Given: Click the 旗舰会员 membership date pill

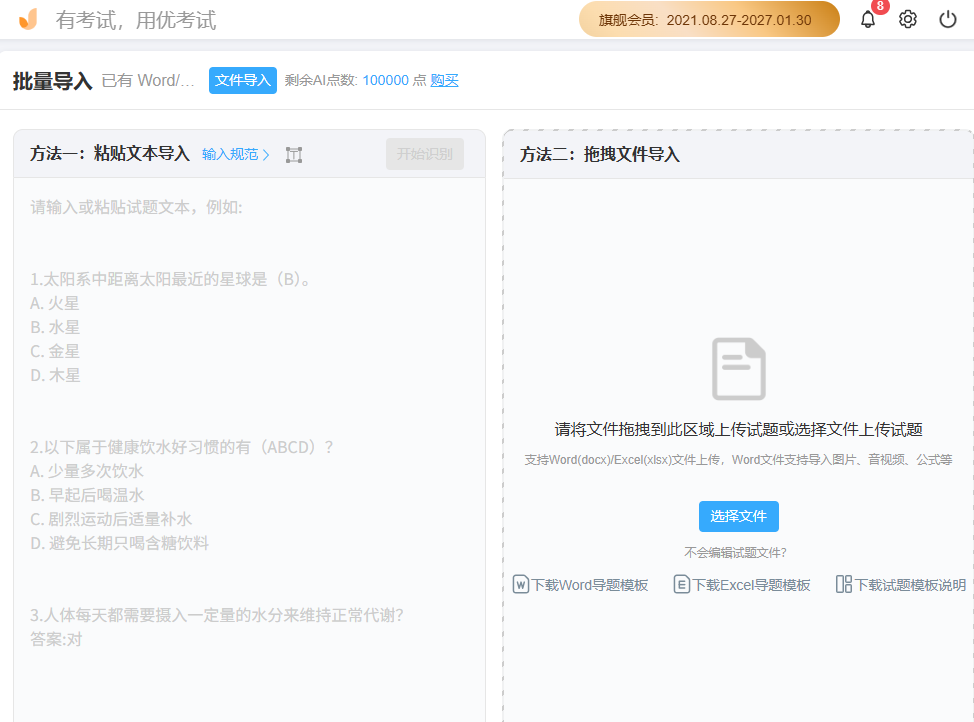Looking at the screenshot, I should pos(708,19).
